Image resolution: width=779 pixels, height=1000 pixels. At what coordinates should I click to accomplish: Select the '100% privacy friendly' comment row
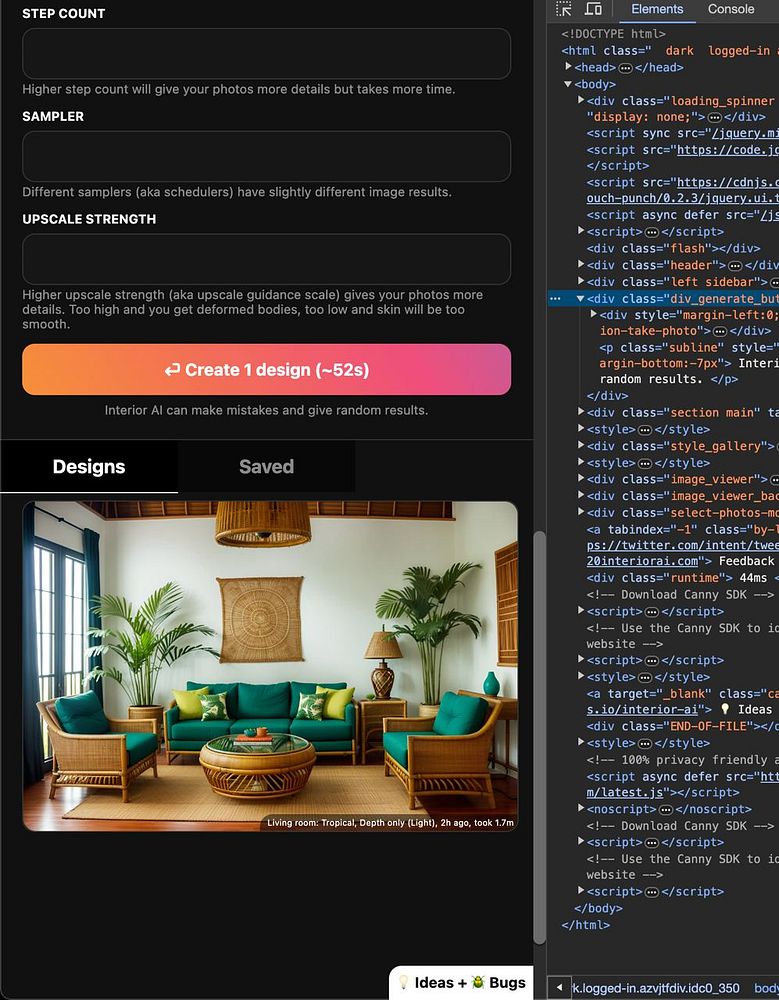[x=683, y=760]
